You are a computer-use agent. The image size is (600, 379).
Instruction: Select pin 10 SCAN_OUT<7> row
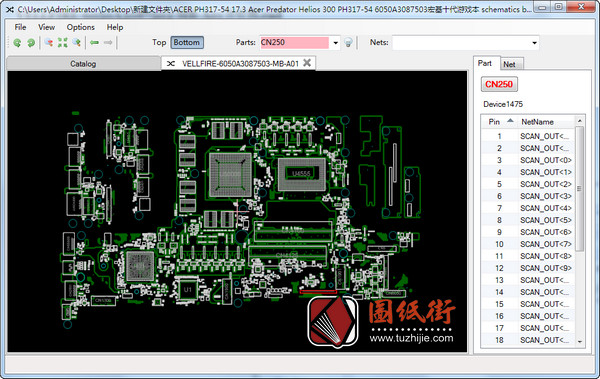coord(528,244)
